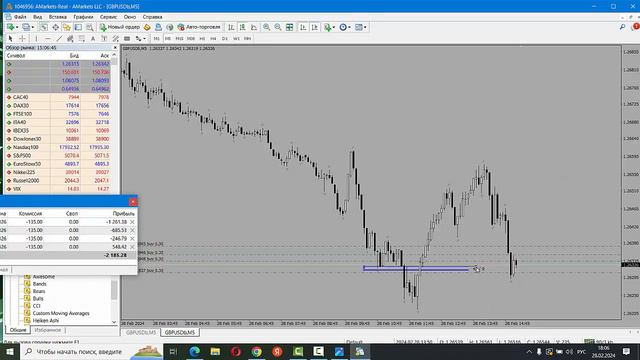This screenshot has height=360, width=640.
Task: Expand the Templates dropdown arrow
Action: point(365,27)
